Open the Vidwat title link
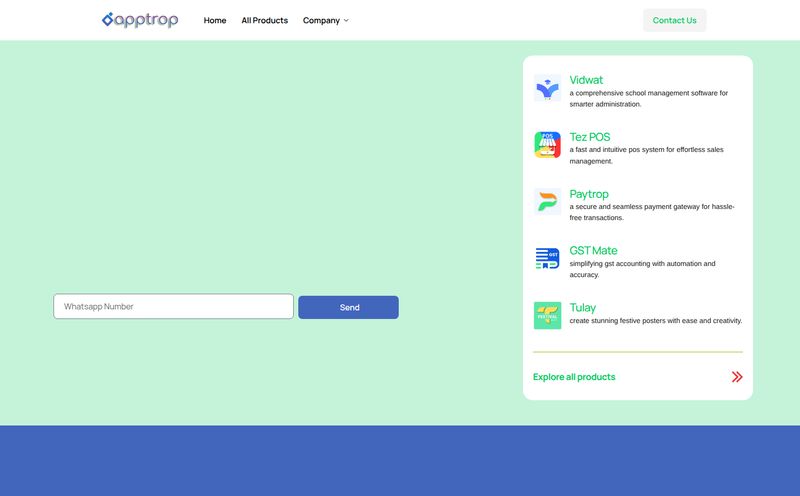800x496 pixels. (x=586, y=80)
